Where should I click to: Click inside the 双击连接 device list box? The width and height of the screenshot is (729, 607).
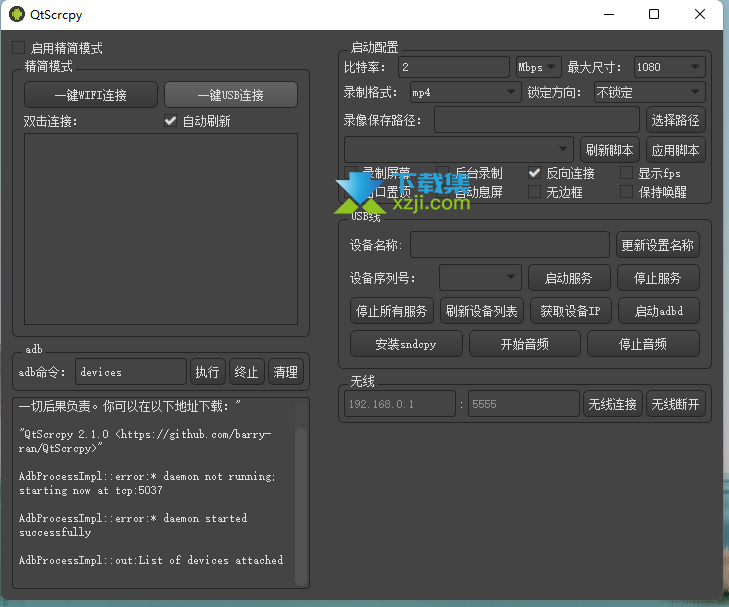161,229
